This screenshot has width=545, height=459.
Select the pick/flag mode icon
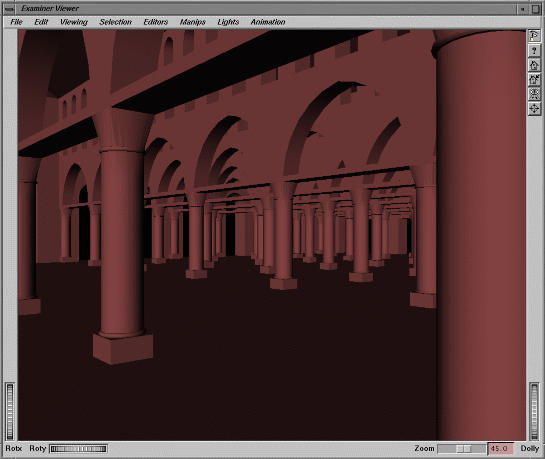[x=534, y=35]
